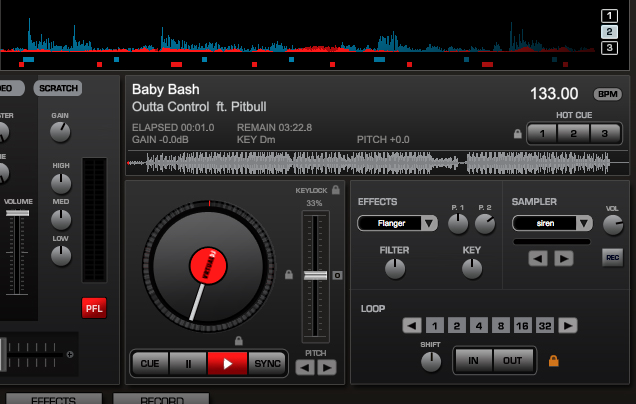636x404 pixels.
Task: Click the PITCH +0.0 readout
Action: pyautogui.click(x=383, y=140)
